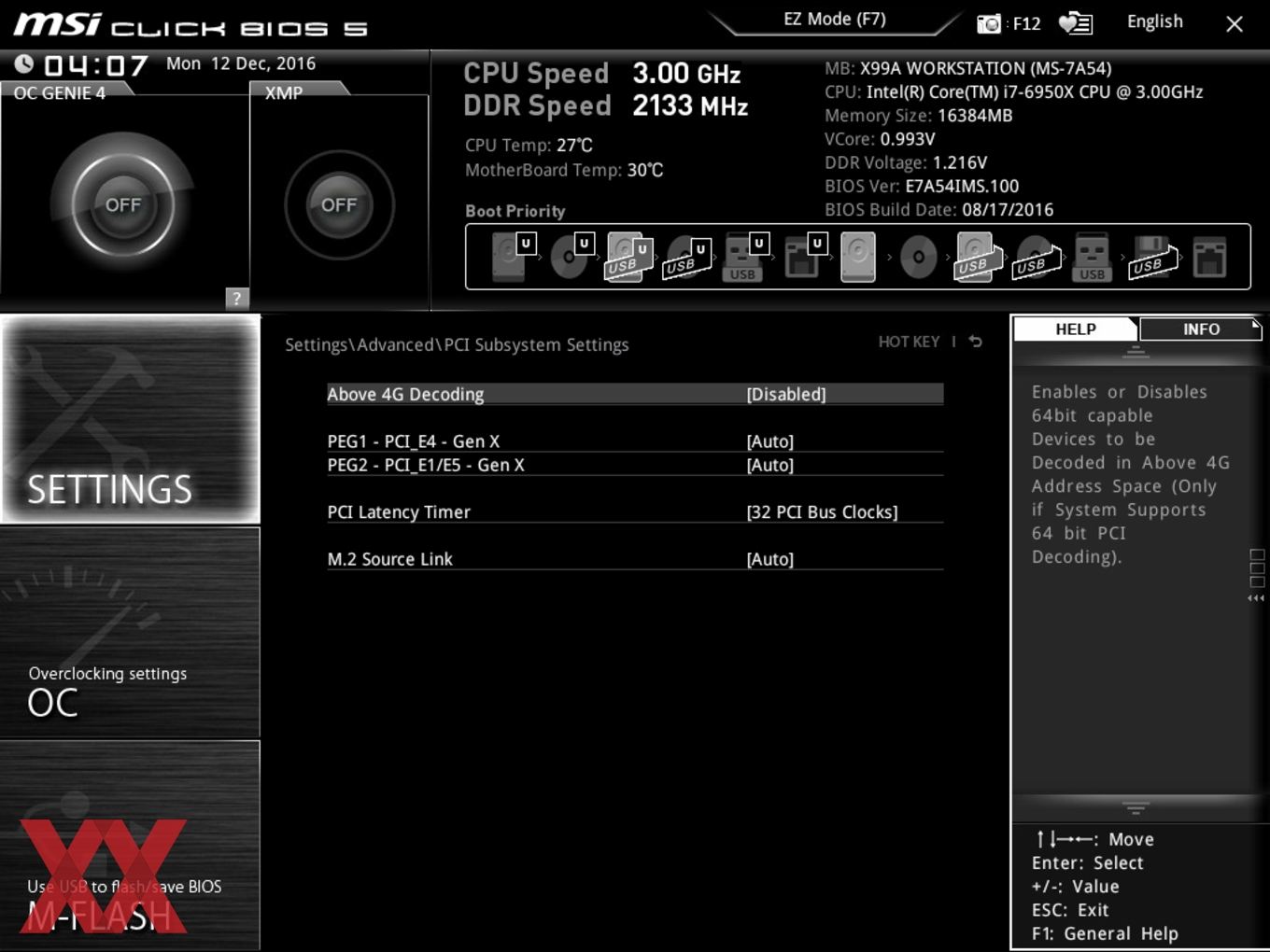Click the VCore 0.993V line
Image resolution: width=1270 pixels, height=952 pixels.
(880, 138)
